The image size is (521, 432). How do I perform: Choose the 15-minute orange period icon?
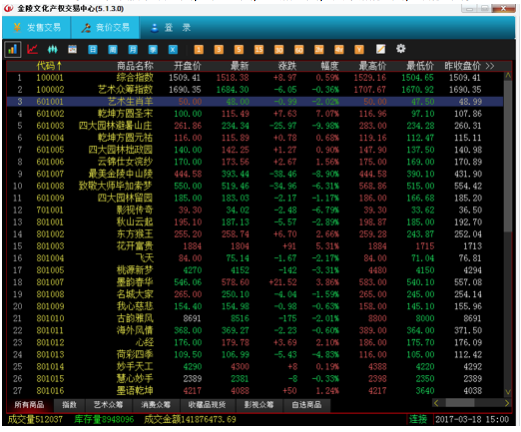(259, 49)
